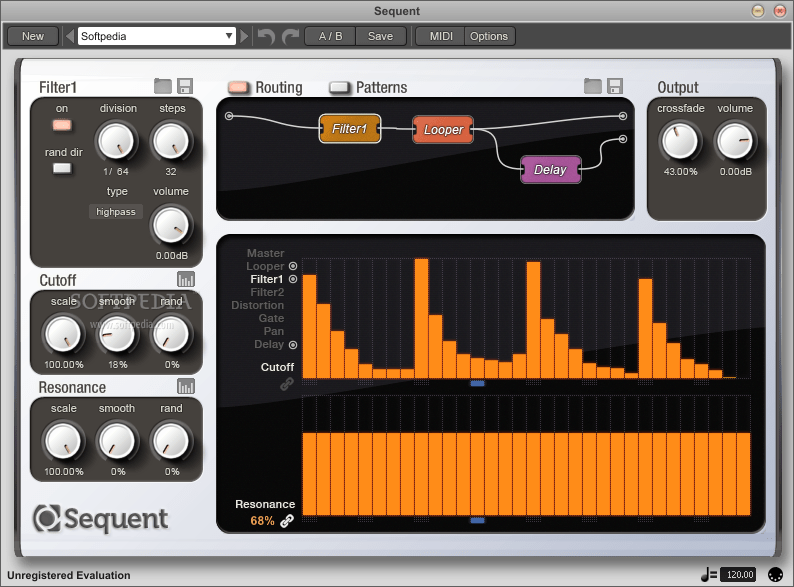Image resolution: width=794 pixels, height=587 pixels.
Task: Click the Save button
Action: (x=380, y=36)
